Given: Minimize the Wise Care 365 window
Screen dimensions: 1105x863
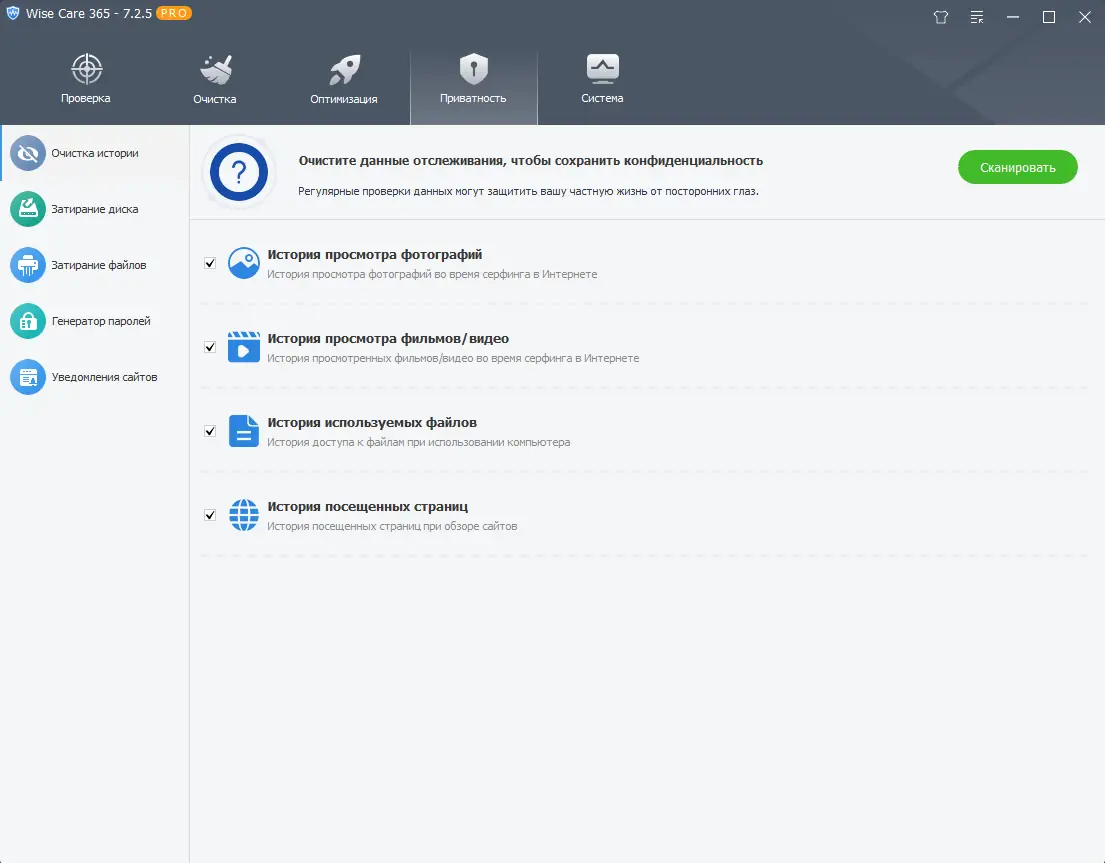Looking at the screenshot, I should [1013, 17].
